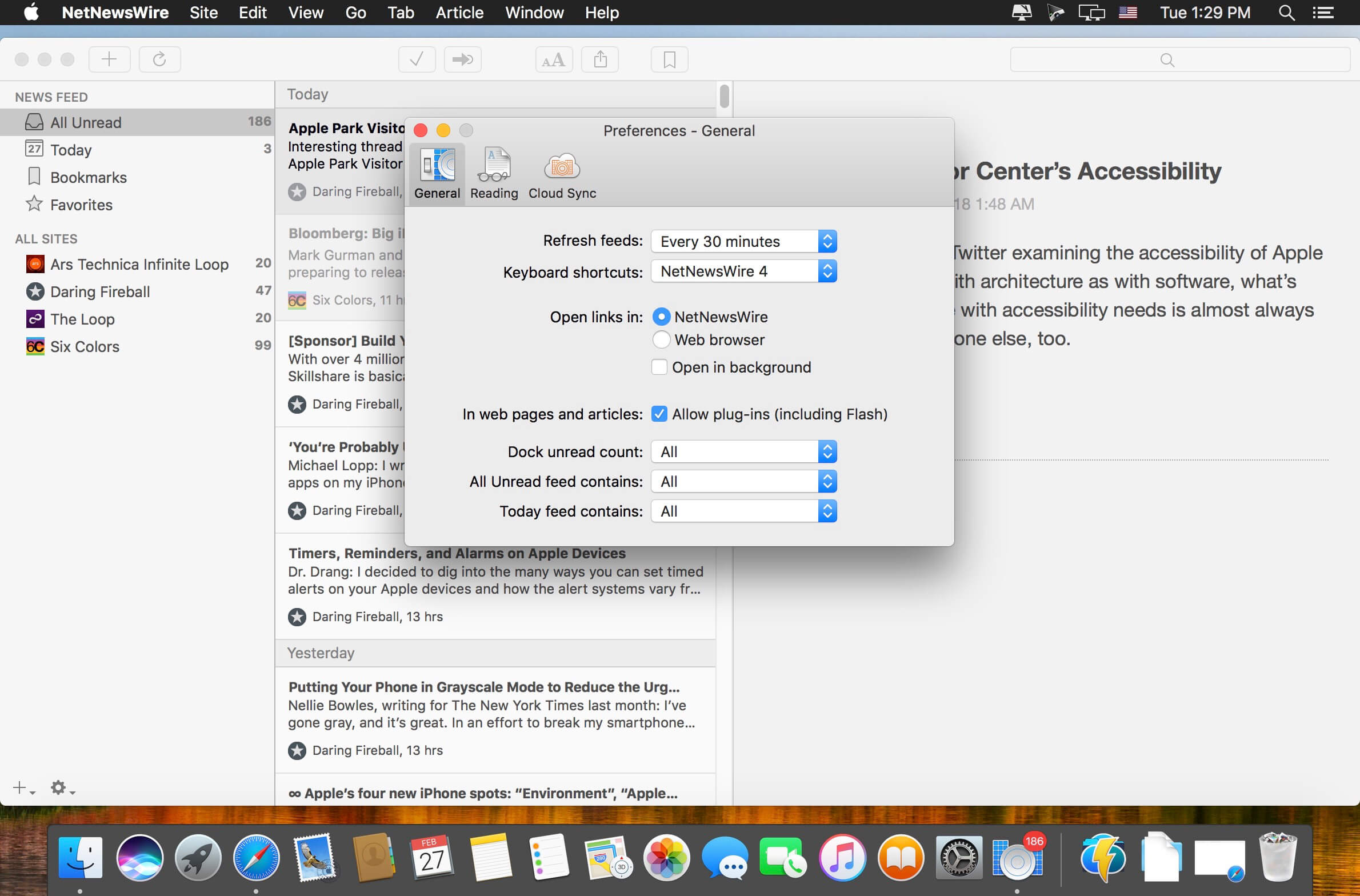Click the add feed plus toolbar button
Viewport: 1360px width, 896px height.
coord(109,59)
